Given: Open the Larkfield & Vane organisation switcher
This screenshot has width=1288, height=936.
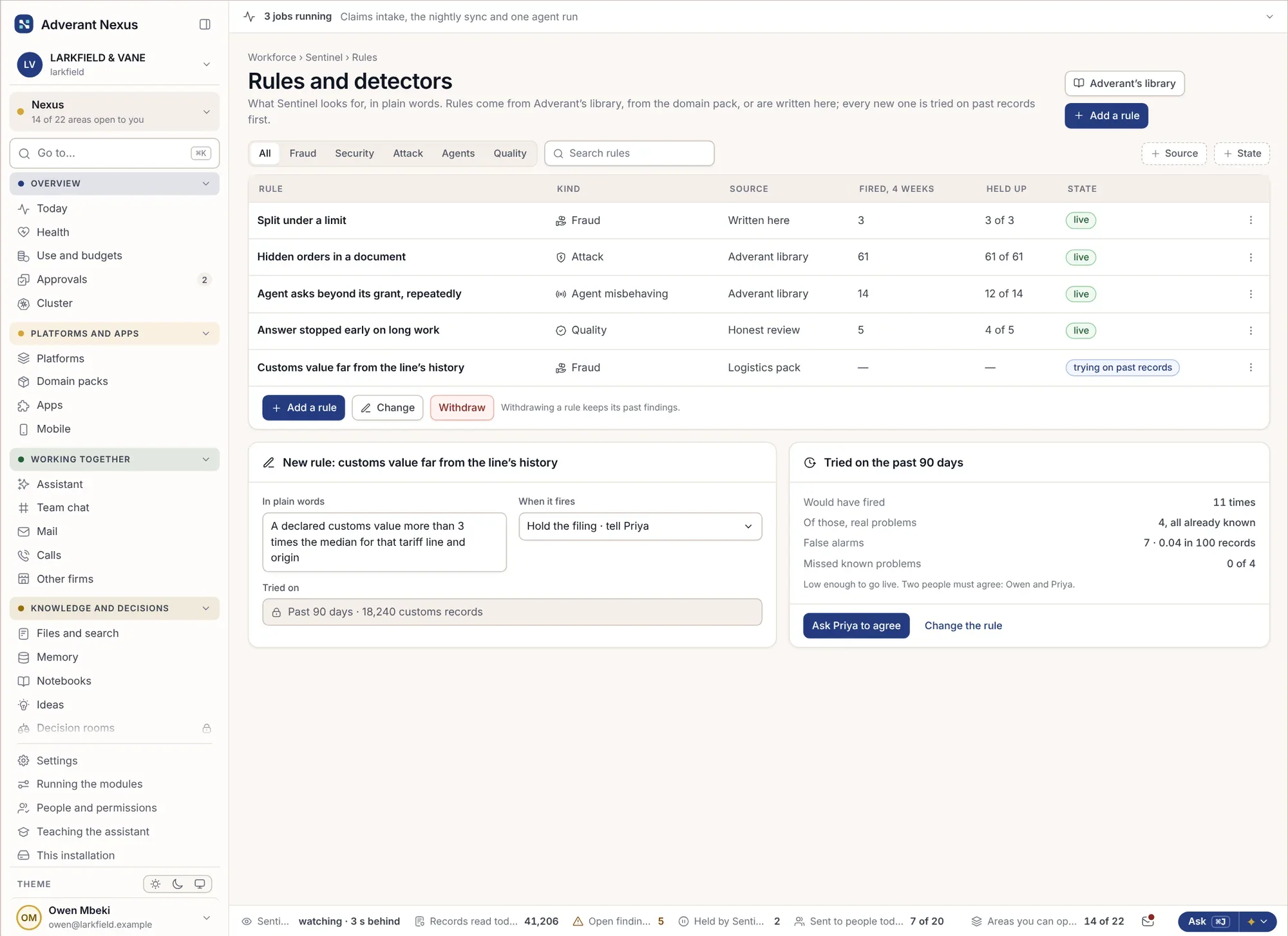Looking at the screenshot, I should click(x=115, y=64).
